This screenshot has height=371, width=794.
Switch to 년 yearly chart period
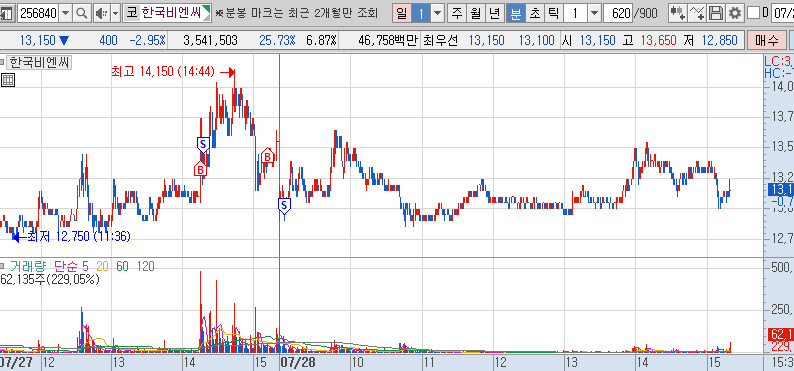[494, 13]
